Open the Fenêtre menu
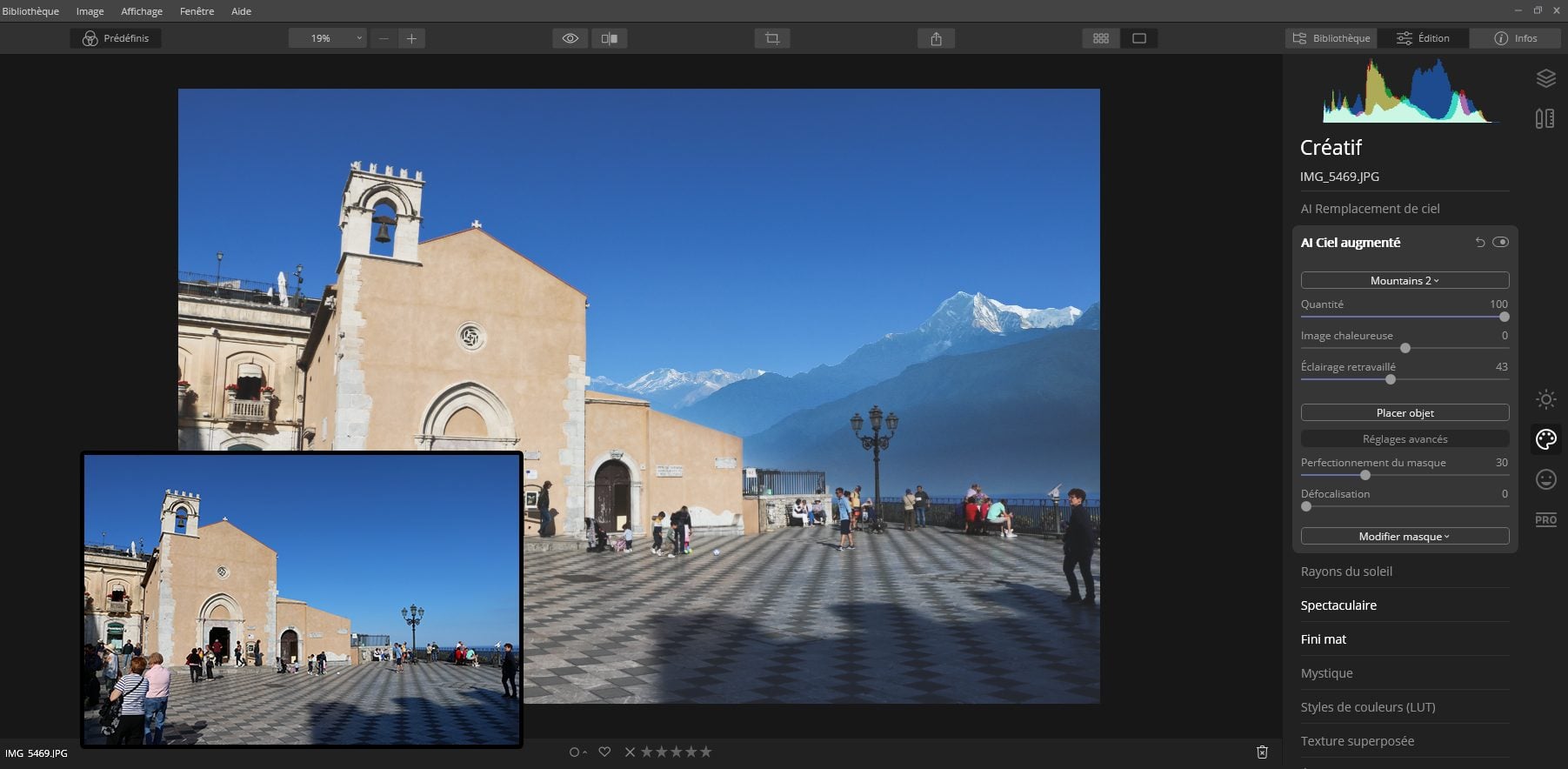 tap(197, 11)
